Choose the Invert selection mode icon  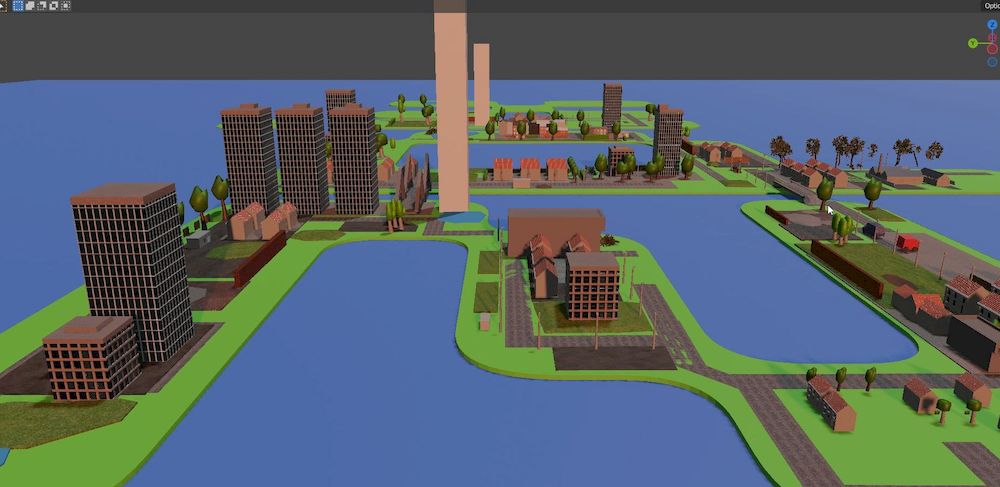tap(52, 5)
